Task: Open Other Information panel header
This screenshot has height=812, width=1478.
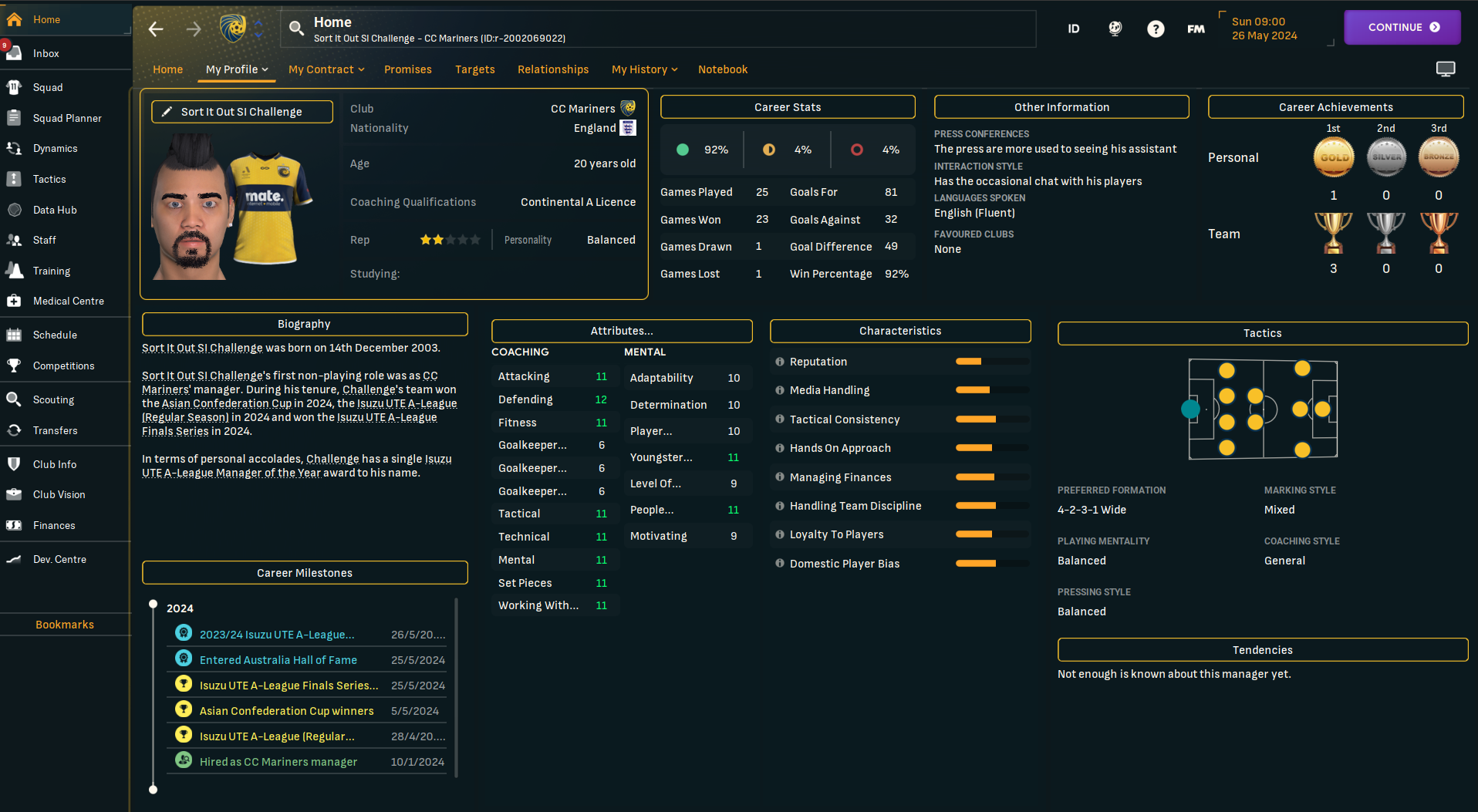Action: (1061, 107)
